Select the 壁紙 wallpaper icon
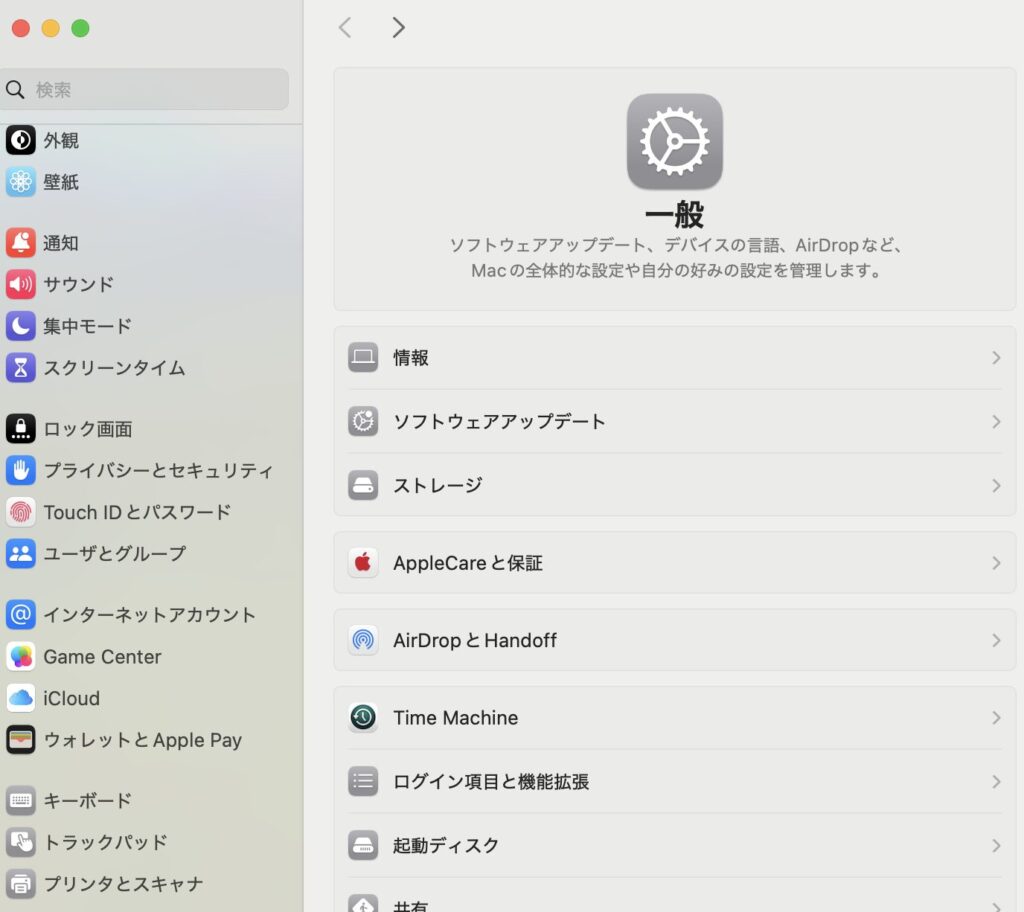Viewport: 1024px width, 912px height. tap(21, 182)
